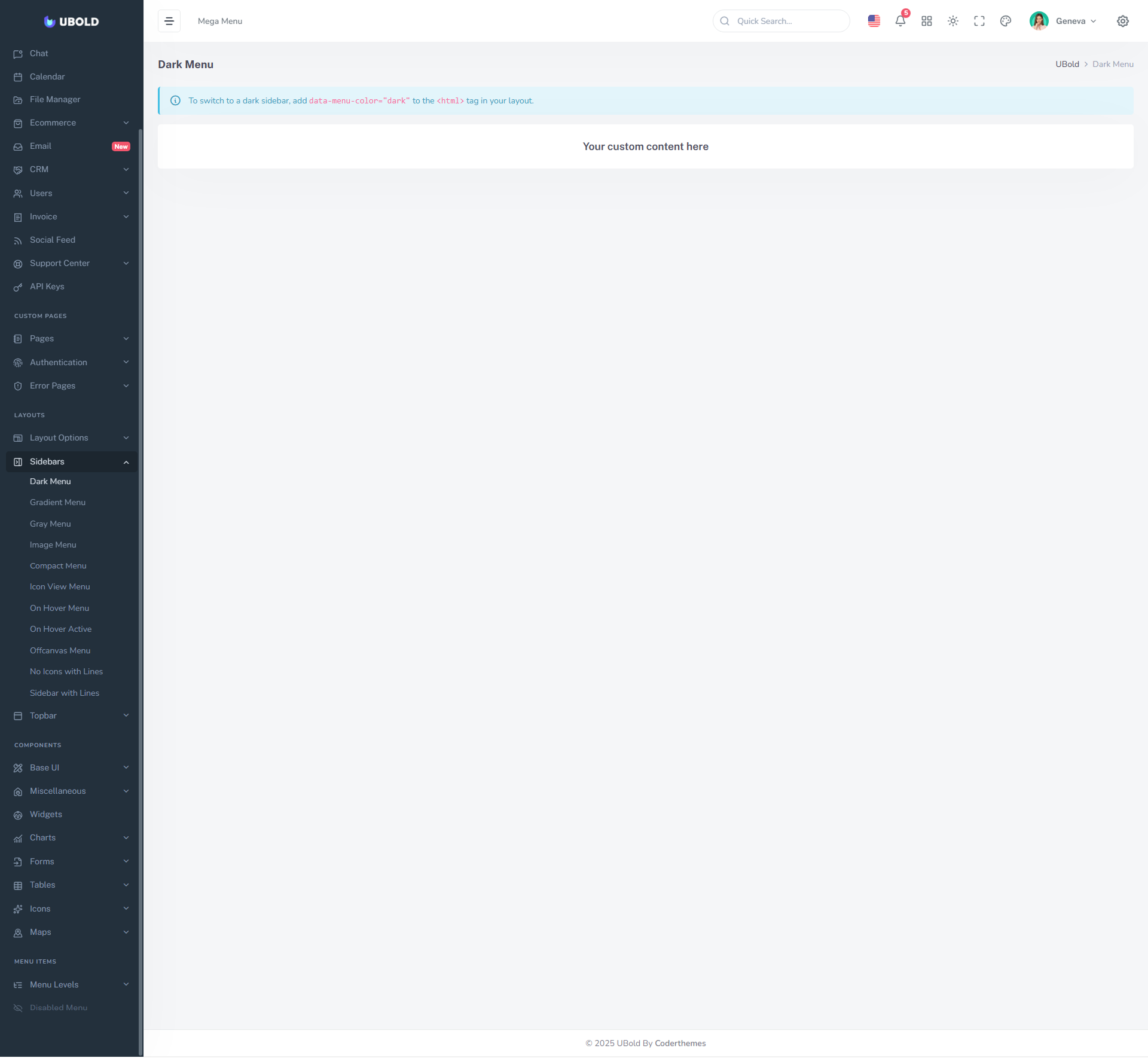The width and height of the screenshot is (1148, 1058).
Task: Click the Ecommerce basket icon
Action: point(18,123)
